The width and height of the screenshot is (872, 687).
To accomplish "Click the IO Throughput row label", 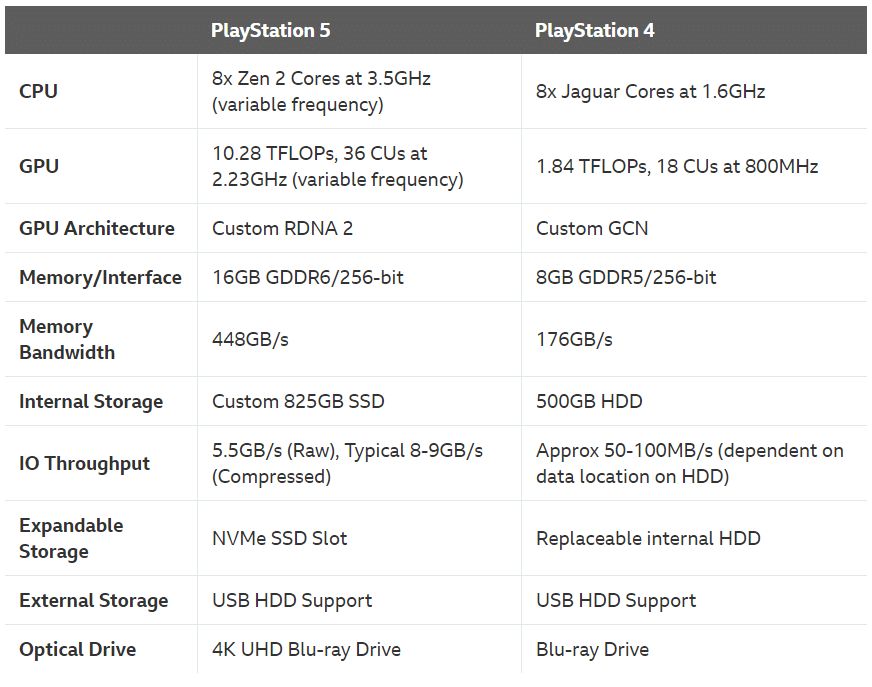I will tap(84, 463).
